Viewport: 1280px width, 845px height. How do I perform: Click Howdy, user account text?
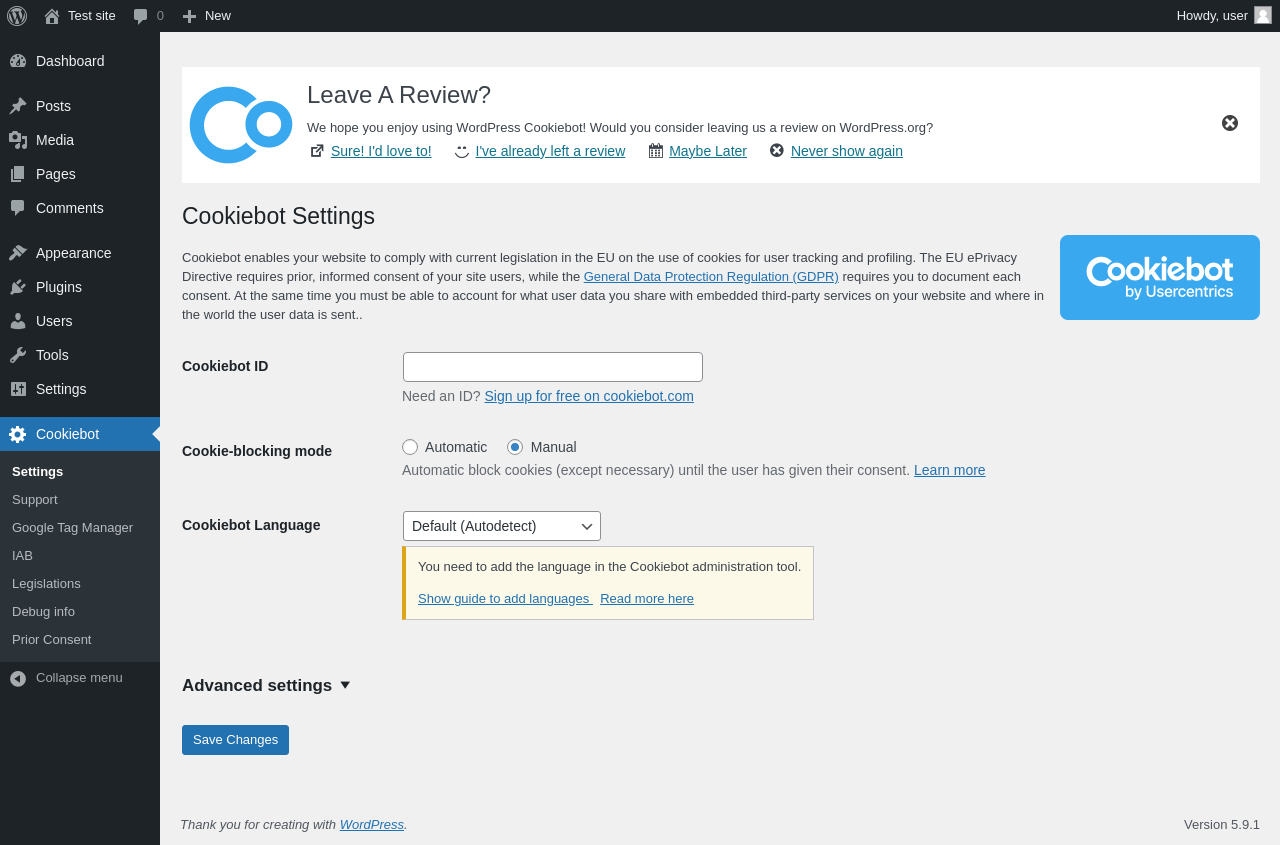coord(1212,16)
